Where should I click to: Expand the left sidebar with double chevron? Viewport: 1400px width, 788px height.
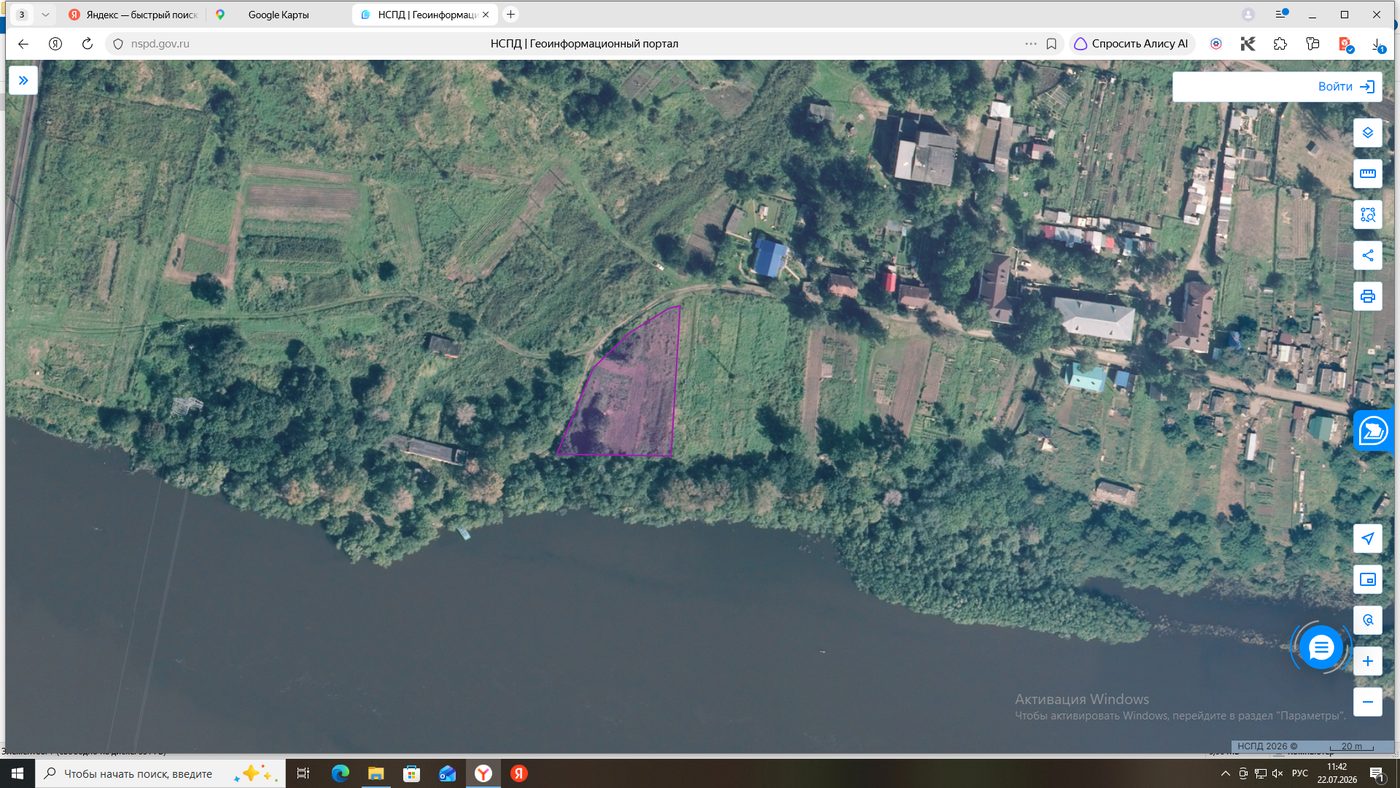pos(23,80)
